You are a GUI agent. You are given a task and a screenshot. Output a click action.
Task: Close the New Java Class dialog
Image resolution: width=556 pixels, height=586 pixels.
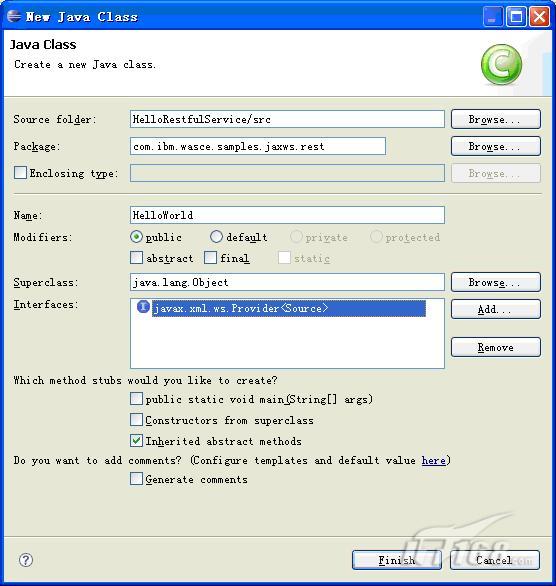click(539, 16)
